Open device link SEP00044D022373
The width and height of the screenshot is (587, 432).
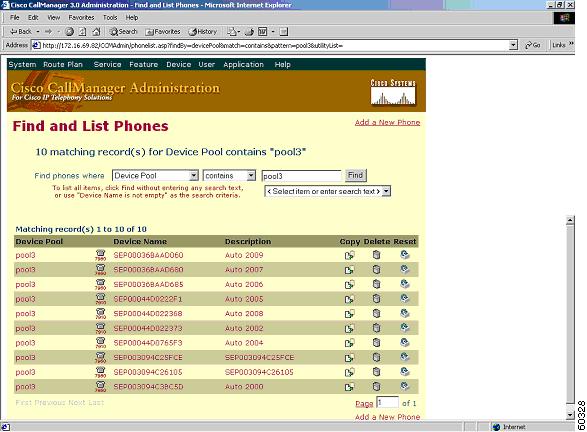click(x=148, y=328)
